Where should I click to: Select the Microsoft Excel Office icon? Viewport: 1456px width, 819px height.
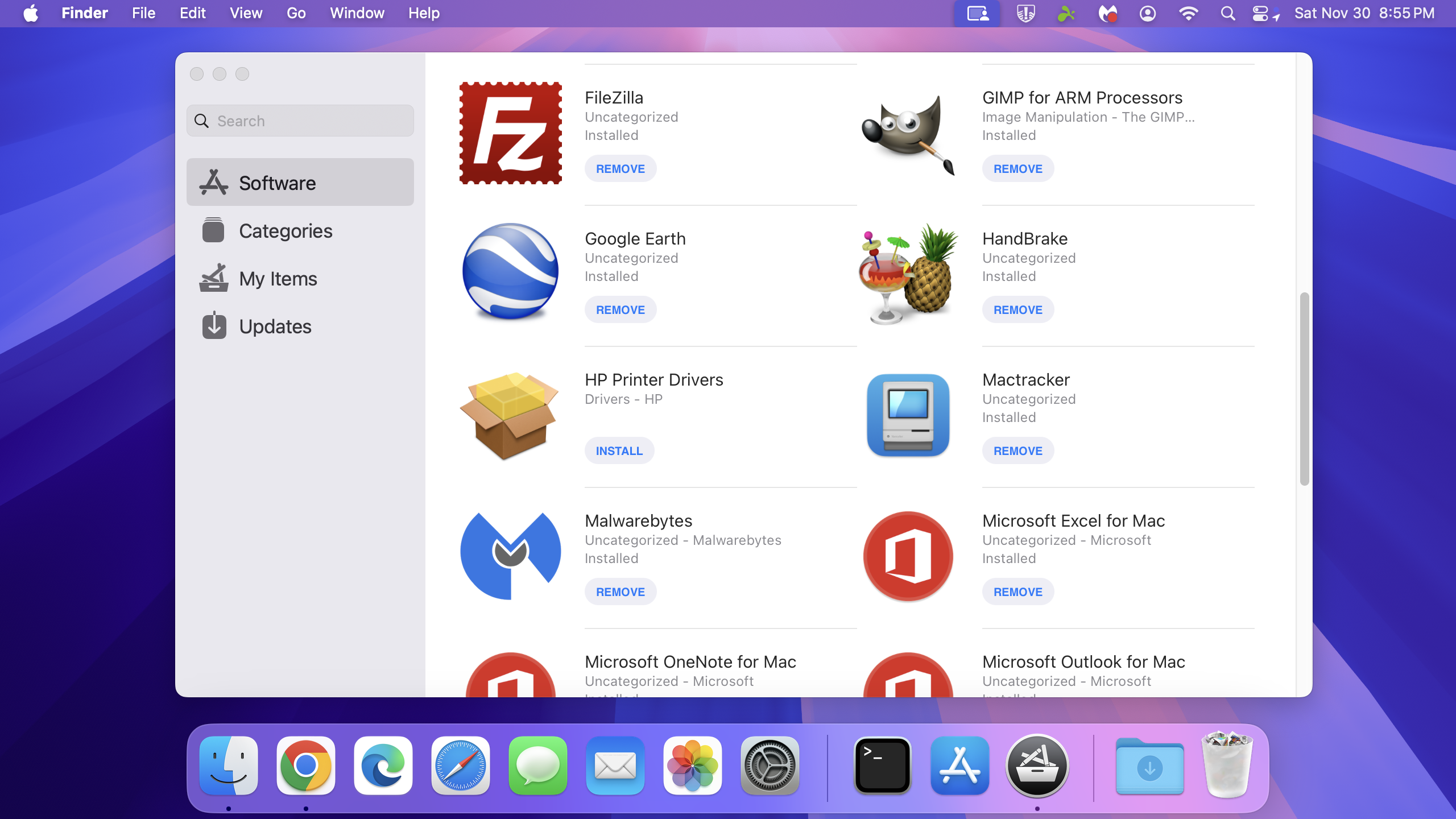[x=908, y=556]
